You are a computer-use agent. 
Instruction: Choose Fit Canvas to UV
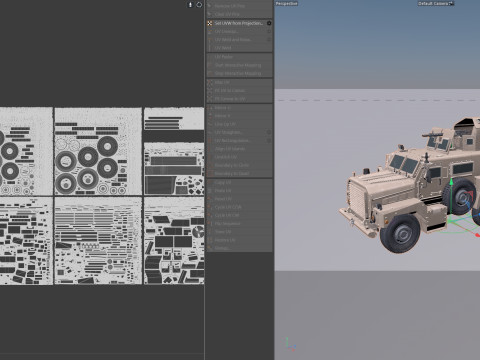(x=240, y=99)
